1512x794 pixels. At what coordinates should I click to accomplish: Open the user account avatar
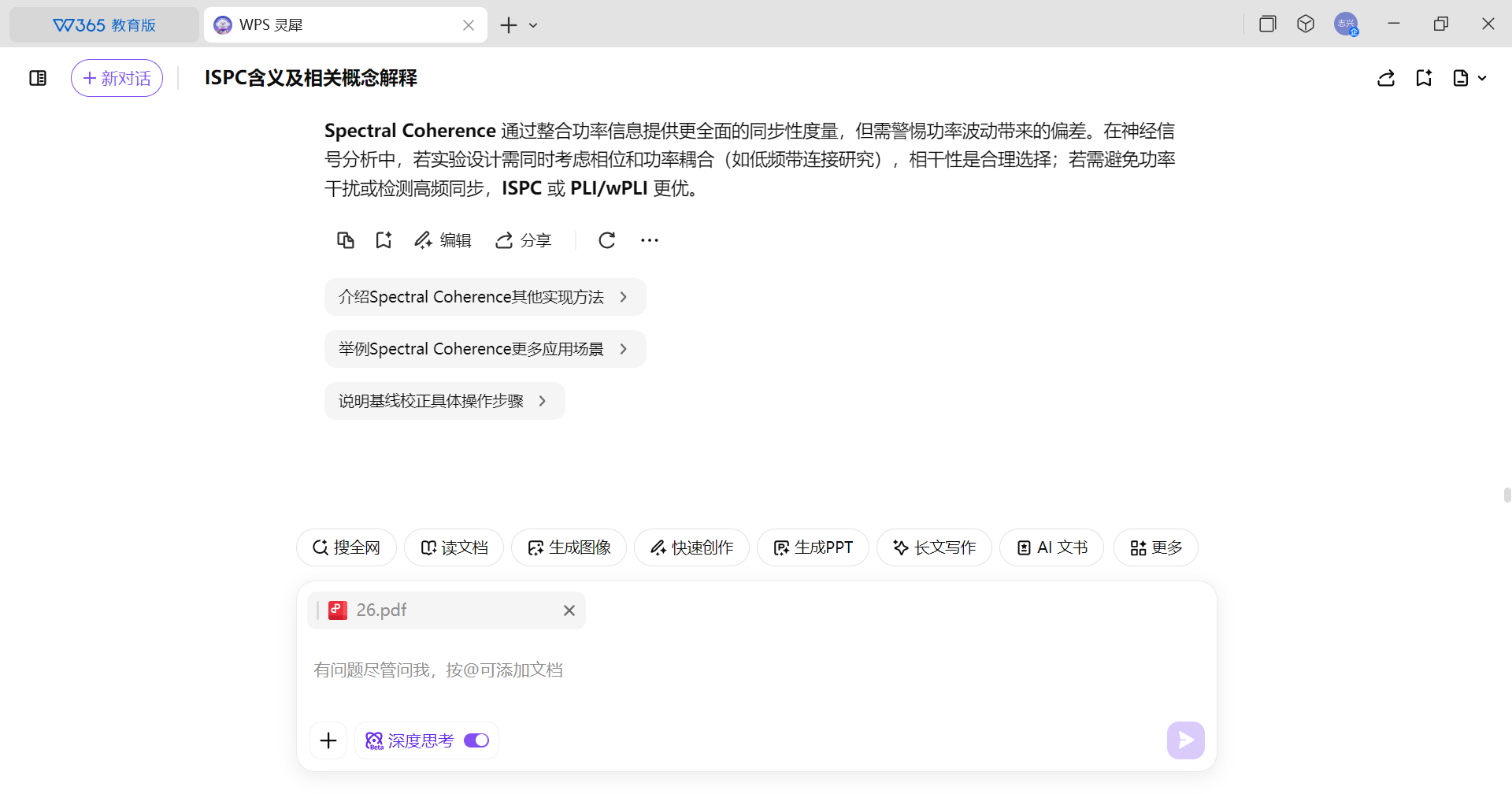pyautogui.click(x=1346, y=24)
